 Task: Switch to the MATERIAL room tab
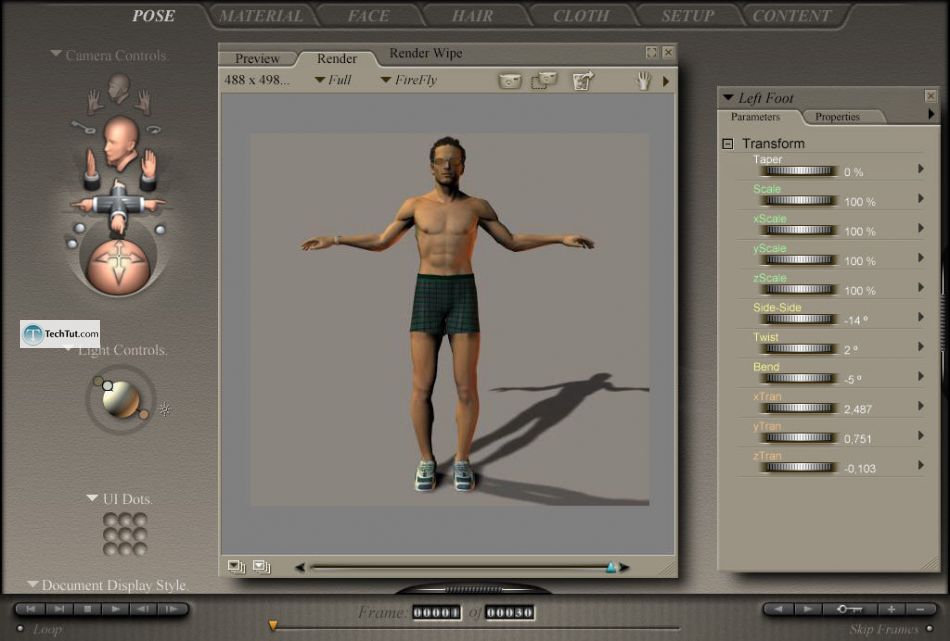pos(261,16)
